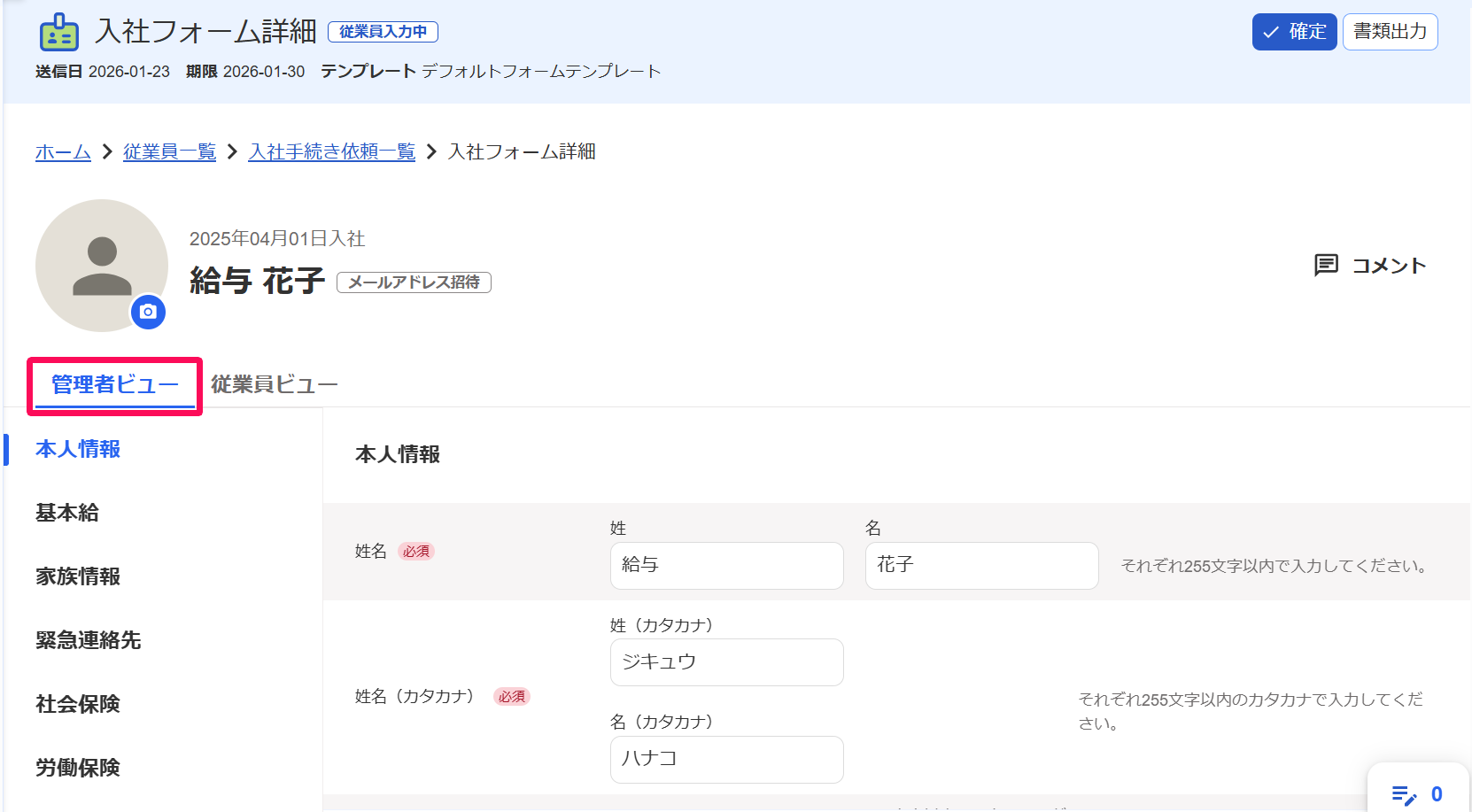
Task: Click the 書類出力 document export button
Action: [1390, 31]
